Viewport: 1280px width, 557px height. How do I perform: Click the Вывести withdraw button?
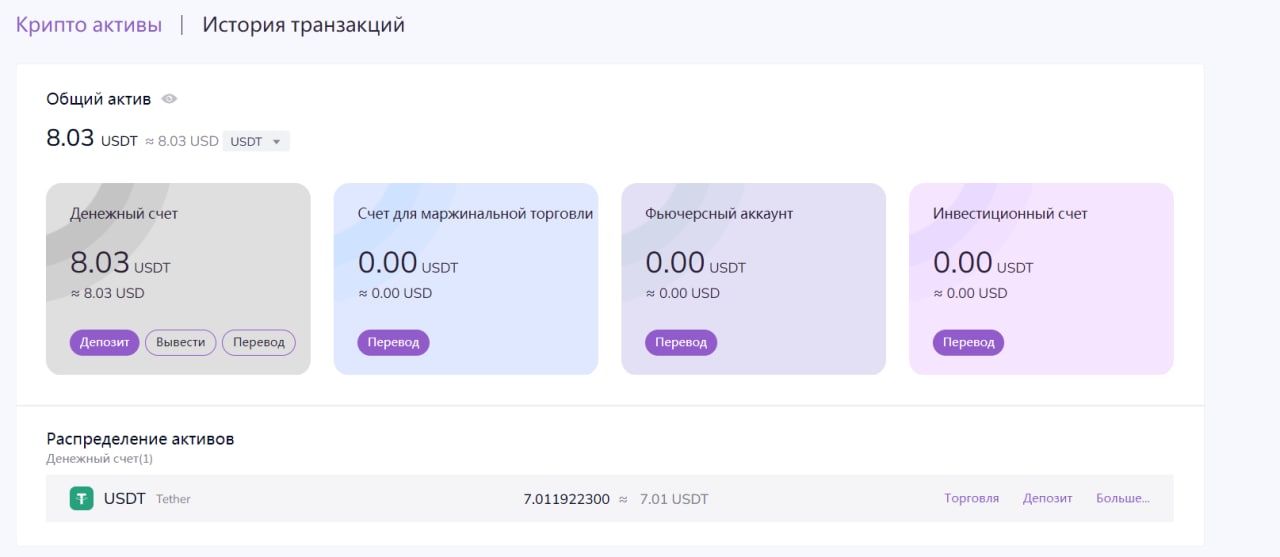(x=180, y=342)
